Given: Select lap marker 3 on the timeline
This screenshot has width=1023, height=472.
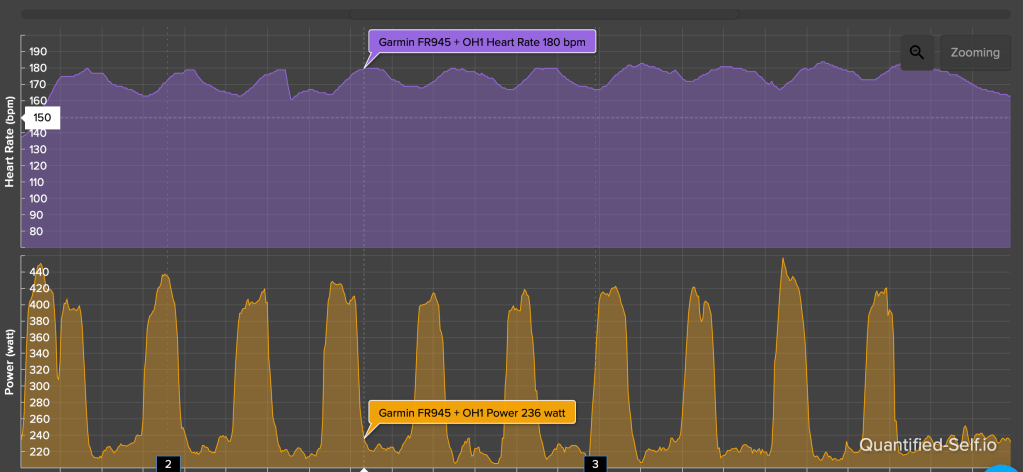Looking at the screenshot, I should tap(595, 464).
